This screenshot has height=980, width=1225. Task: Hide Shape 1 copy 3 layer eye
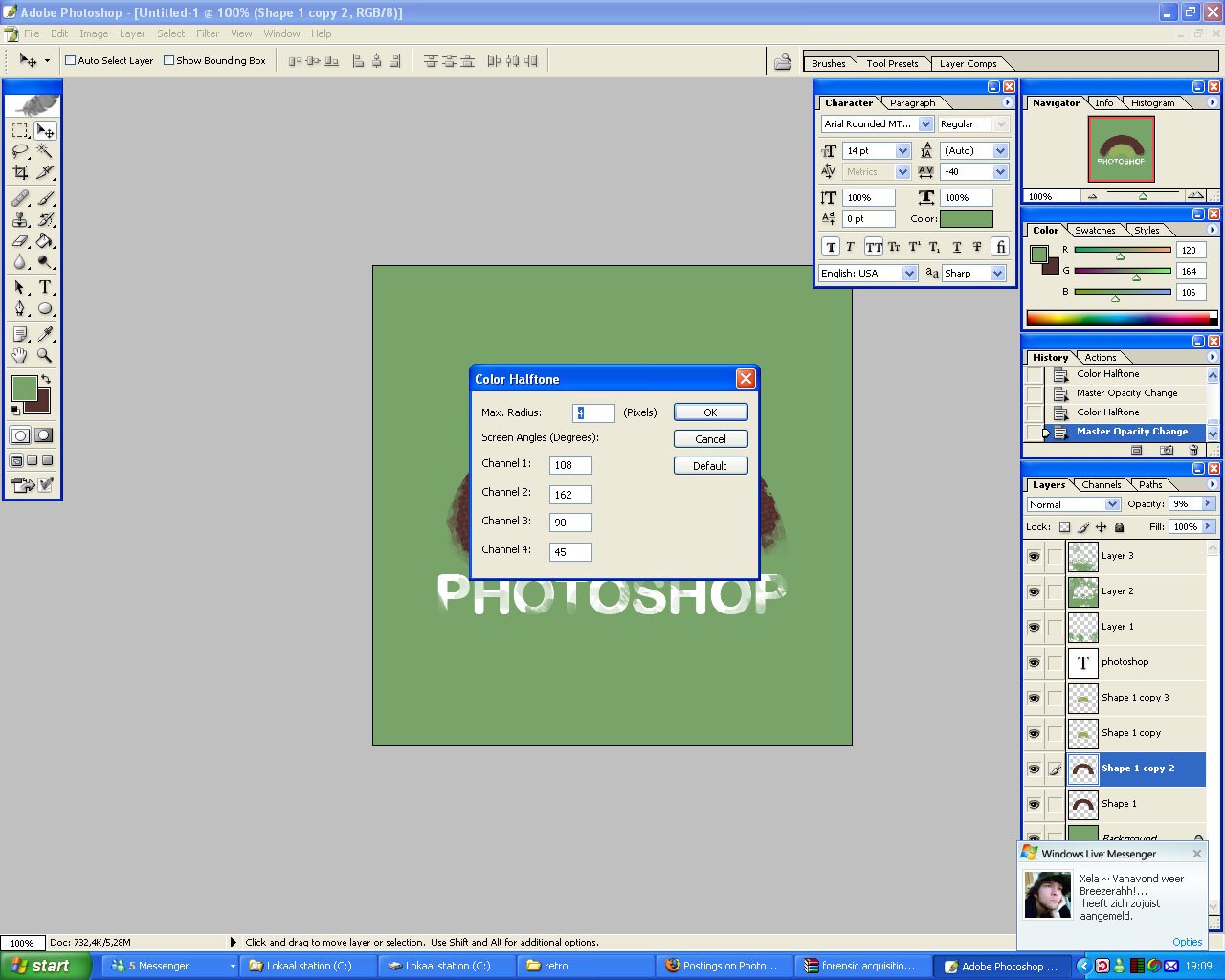pyautogui.click(x=1034, y=698)
